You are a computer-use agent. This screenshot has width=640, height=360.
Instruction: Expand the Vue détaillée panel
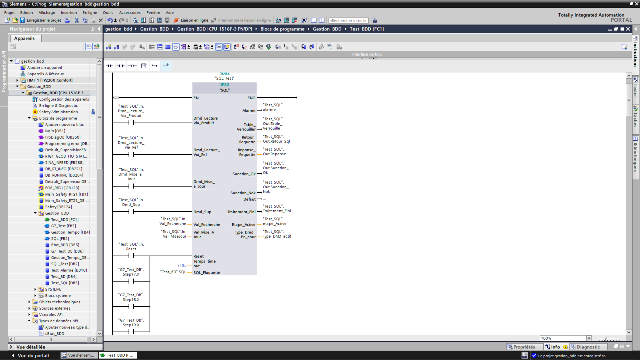[x=11, y=347]
